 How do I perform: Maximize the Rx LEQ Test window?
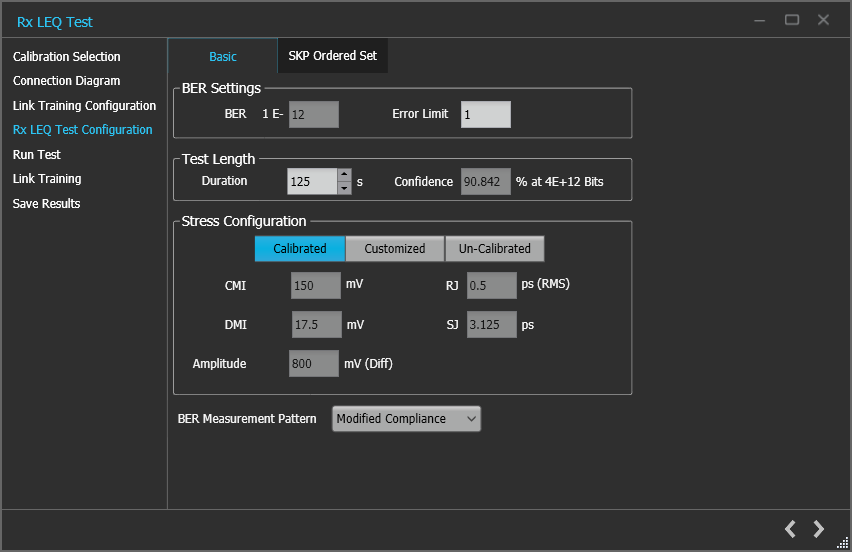pyautogui.click(x=792, y=20)
